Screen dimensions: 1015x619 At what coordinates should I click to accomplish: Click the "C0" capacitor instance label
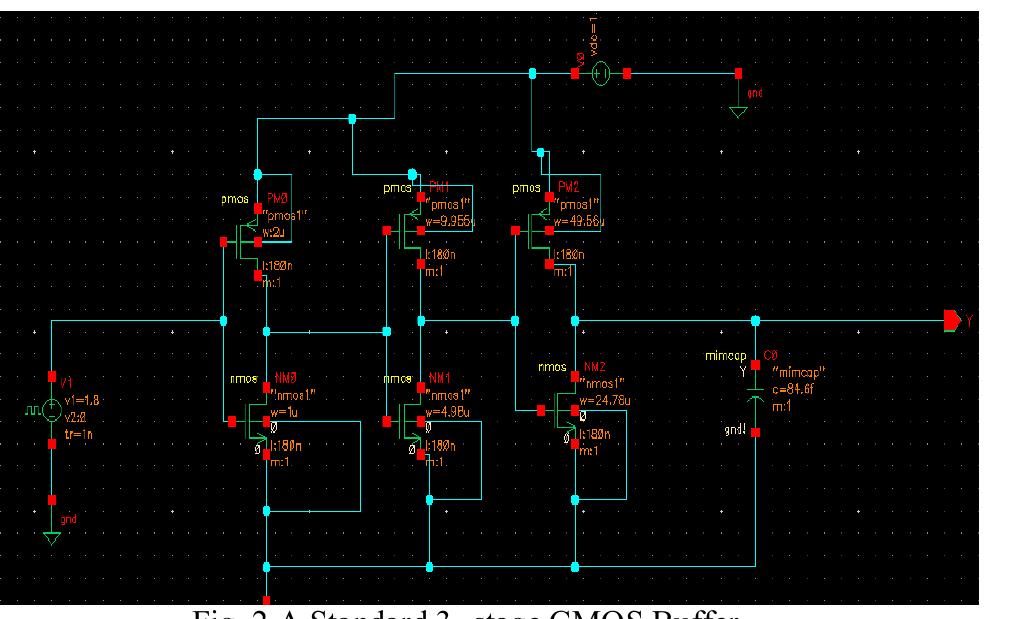[x=770, y=355]
